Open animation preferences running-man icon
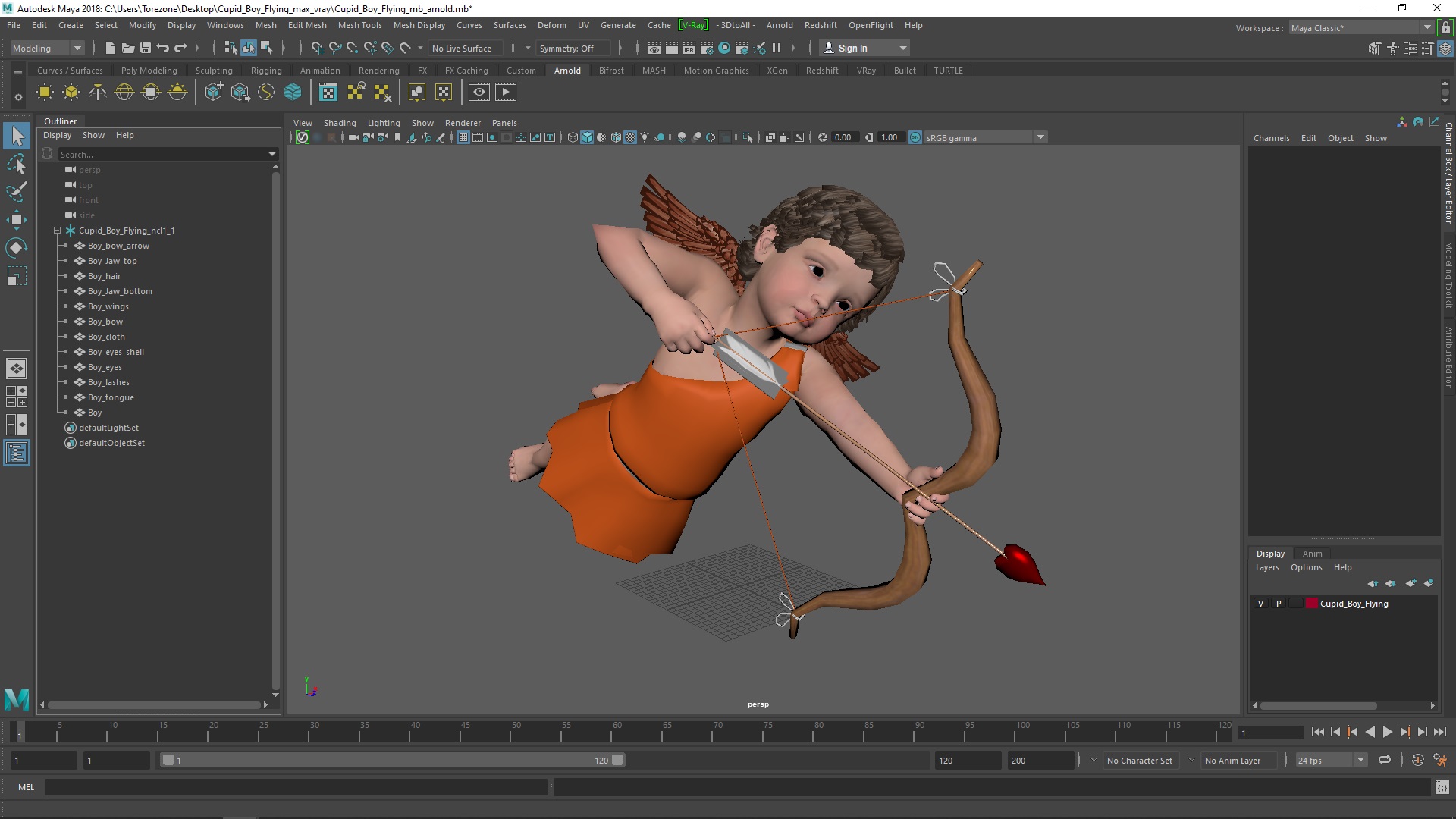The width and height of the screenshot is (1456, 819). [x=1440, y=760]
